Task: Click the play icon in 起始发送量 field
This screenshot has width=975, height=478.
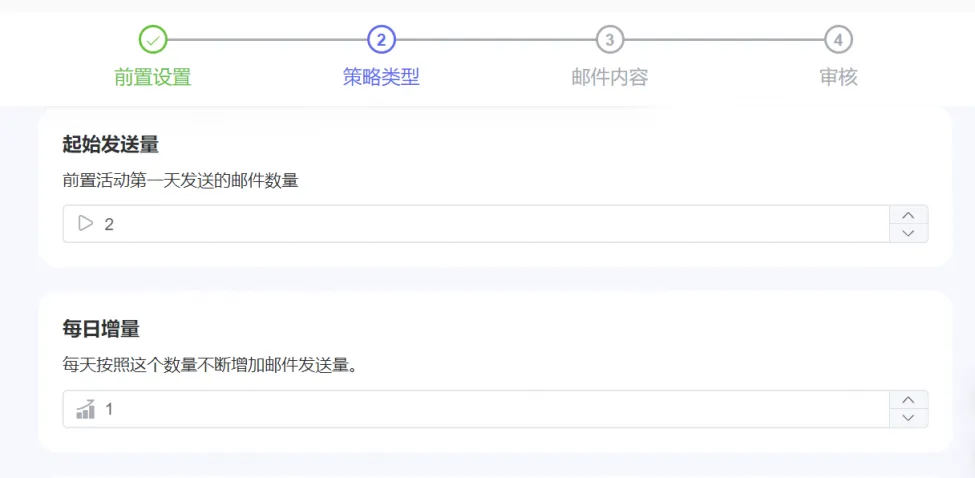Action: point(85,224)
